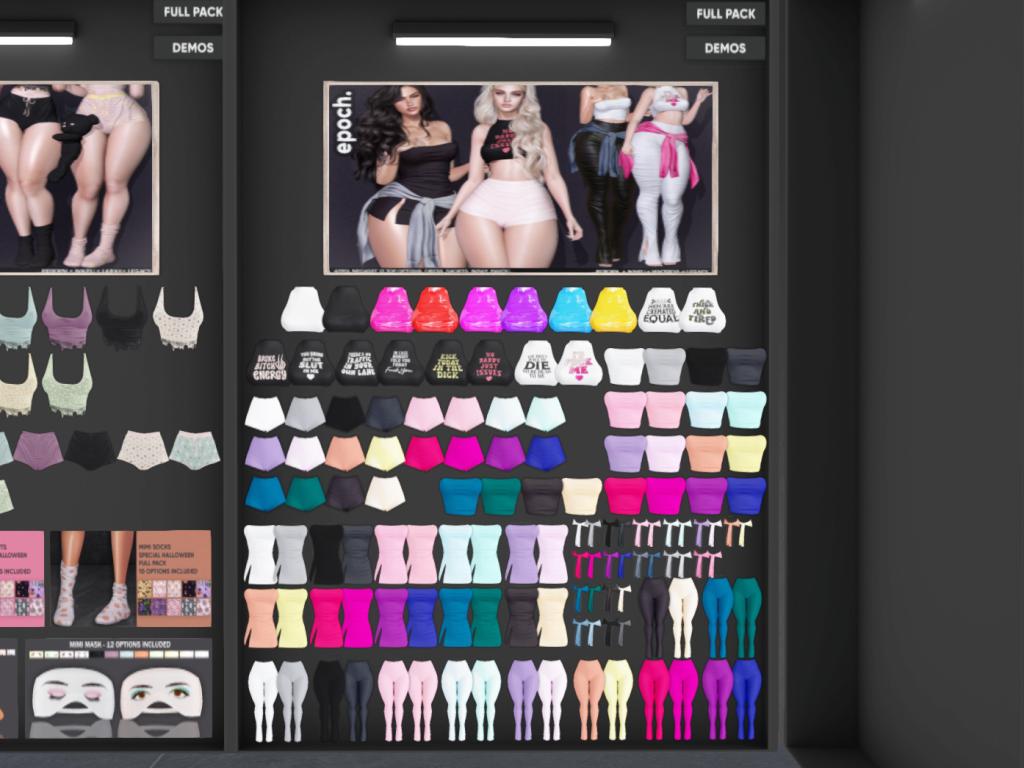Select the black lace camisole top
Viewport: 1024px width, 768px height.
pos(122,318)
